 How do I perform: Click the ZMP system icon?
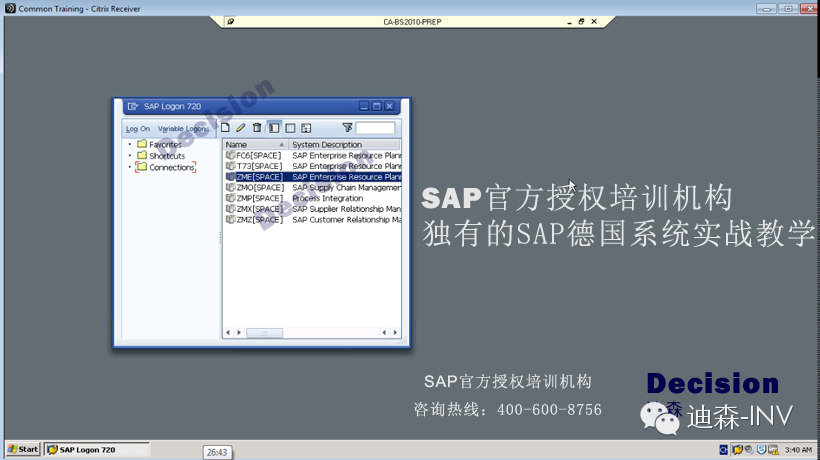[230, 198]
